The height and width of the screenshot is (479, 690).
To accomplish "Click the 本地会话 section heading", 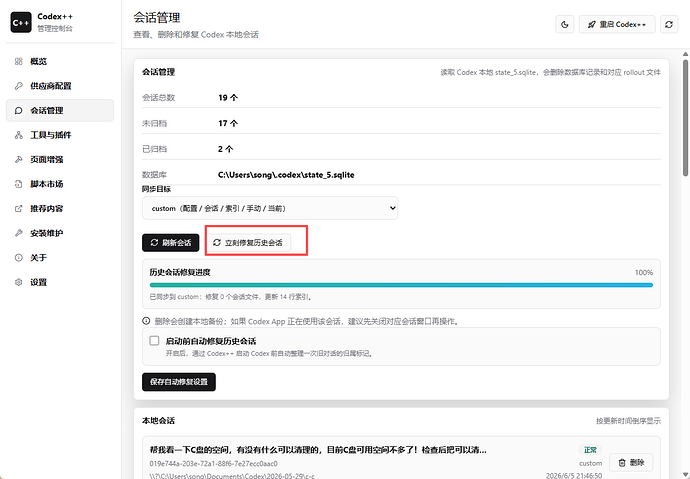I will [158, 420].
